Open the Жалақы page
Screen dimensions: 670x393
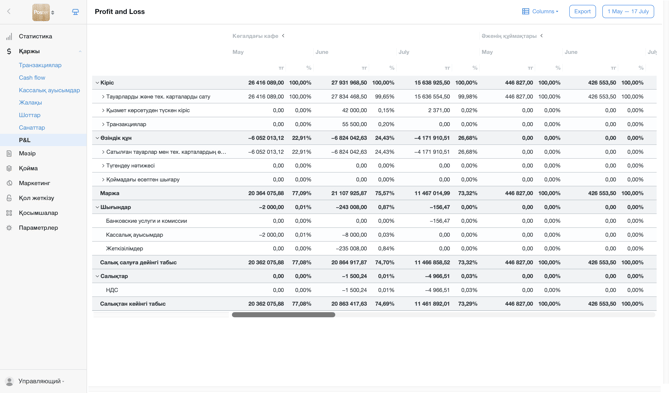[x=30, y=103]
